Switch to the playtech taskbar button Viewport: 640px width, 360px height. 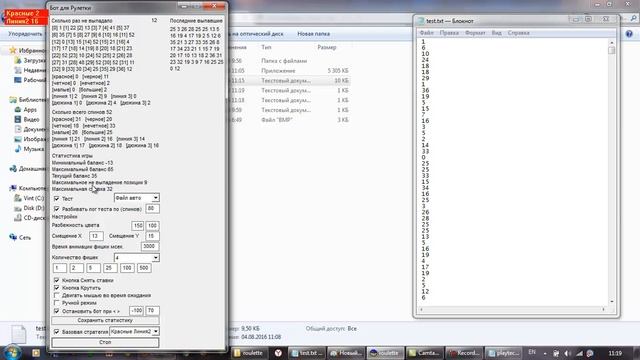(x=504, y=353)
